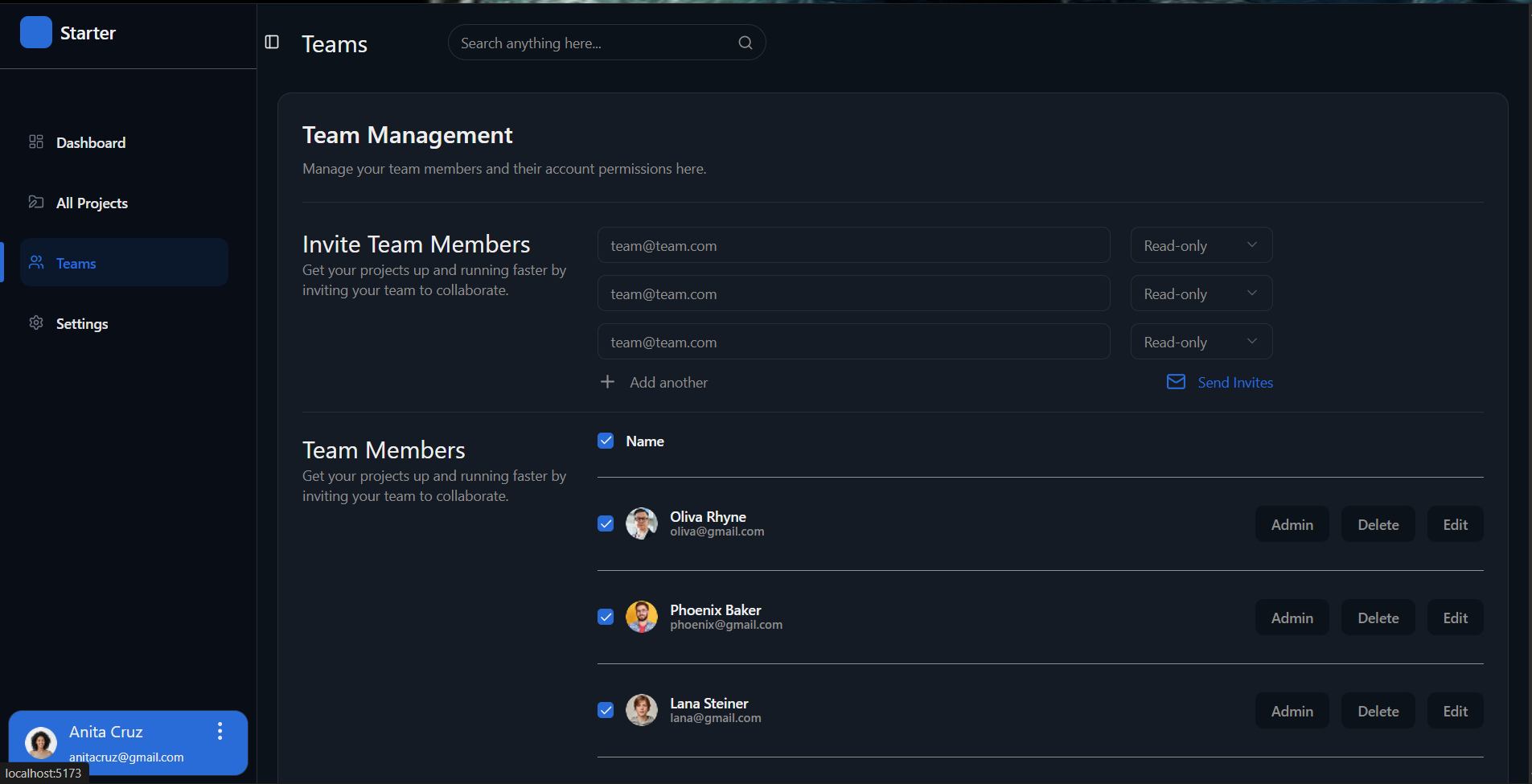Open Settings via the gear icon

(x=35, y=322)
